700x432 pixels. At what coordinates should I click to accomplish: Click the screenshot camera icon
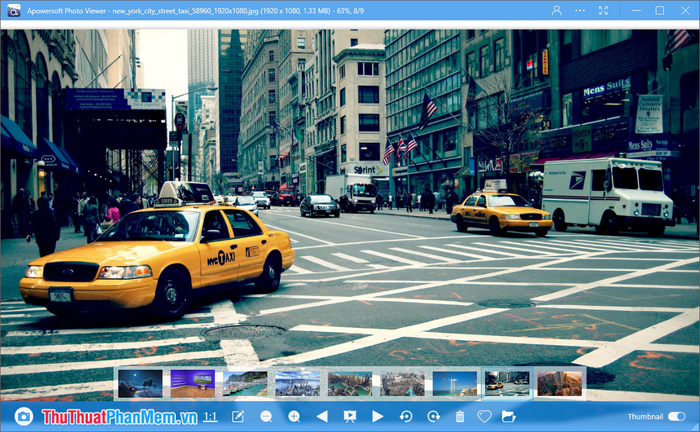click(23, 417)
